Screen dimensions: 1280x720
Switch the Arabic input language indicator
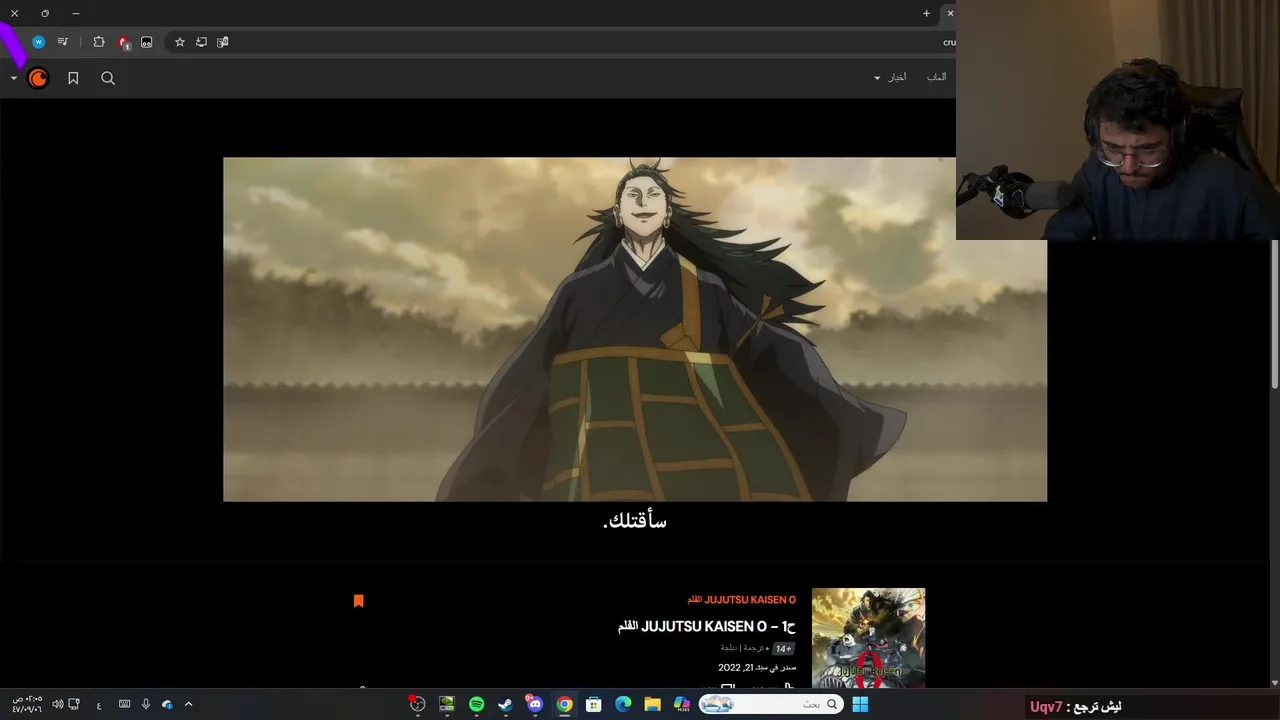click(99, 705)
